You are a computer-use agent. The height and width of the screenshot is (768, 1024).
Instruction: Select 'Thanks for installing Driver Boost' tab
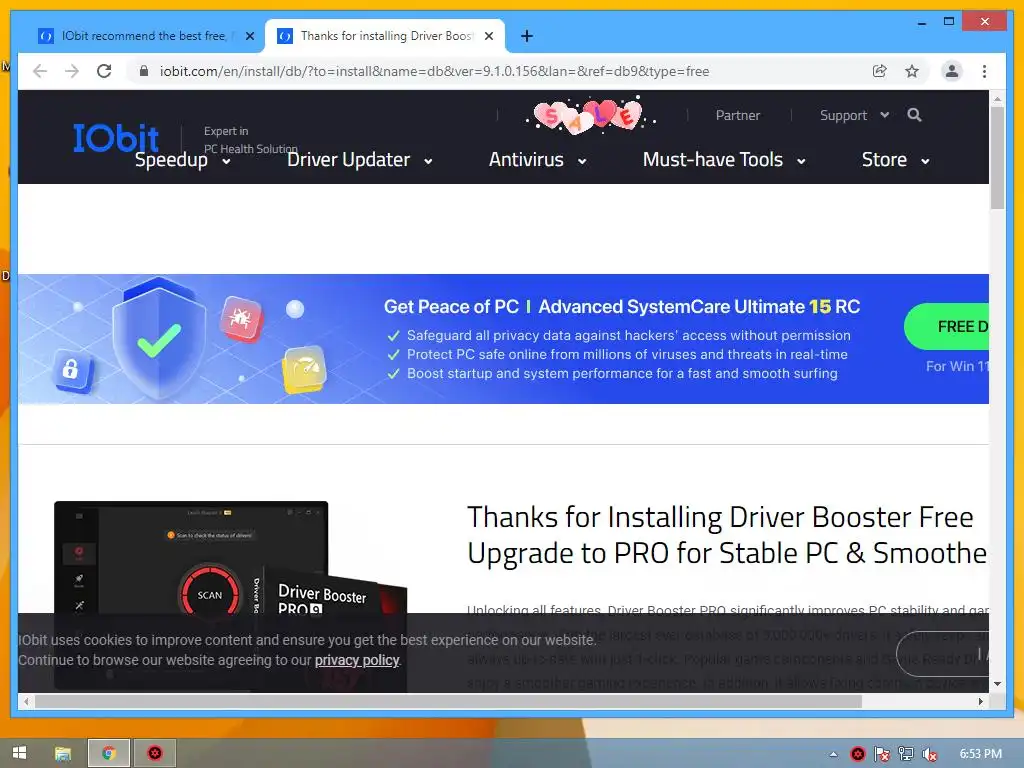point(384,36)
